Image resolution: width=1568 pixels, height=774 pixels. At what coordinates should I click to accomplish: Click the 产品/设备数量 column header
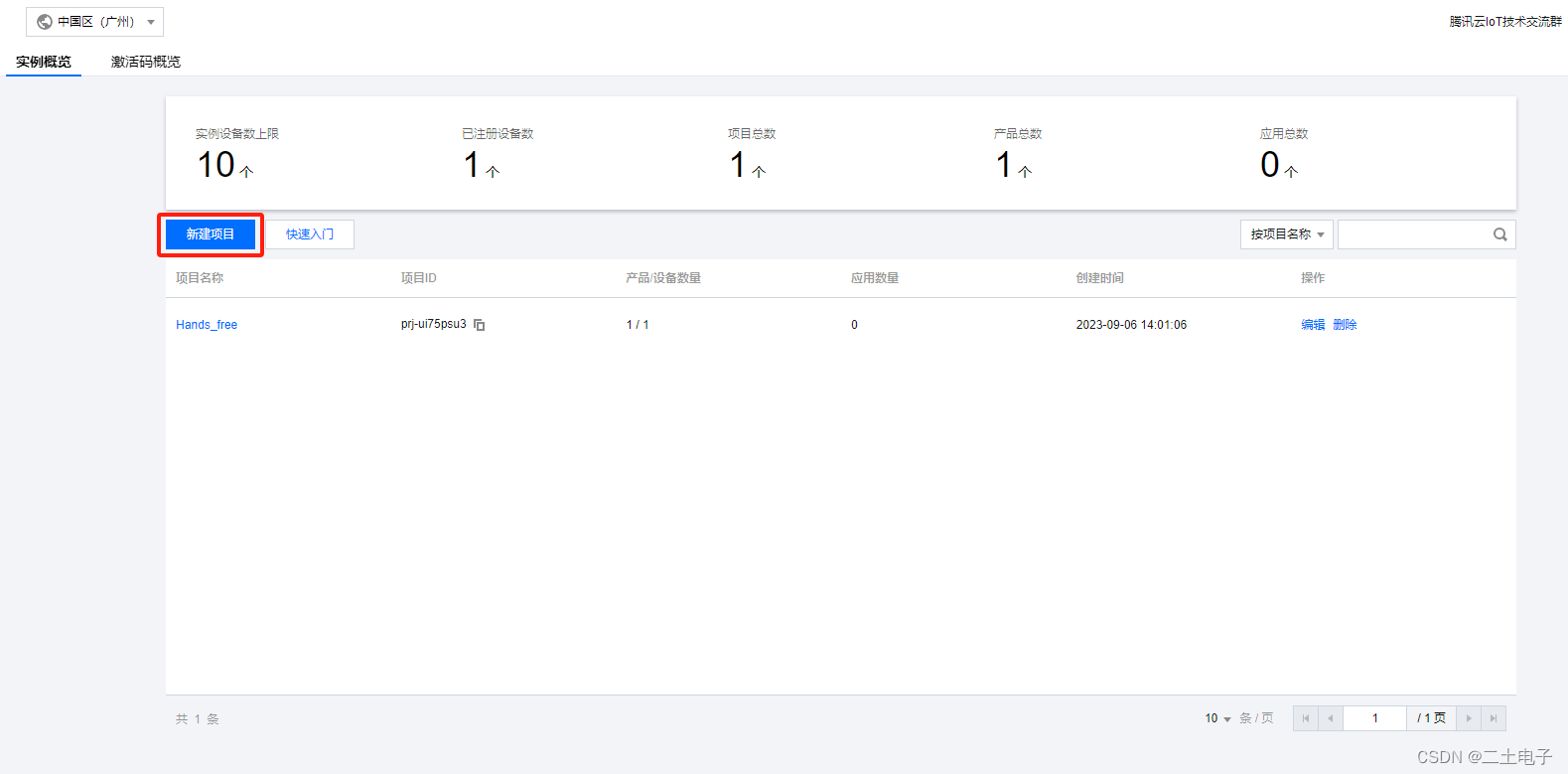pos(663,278)
